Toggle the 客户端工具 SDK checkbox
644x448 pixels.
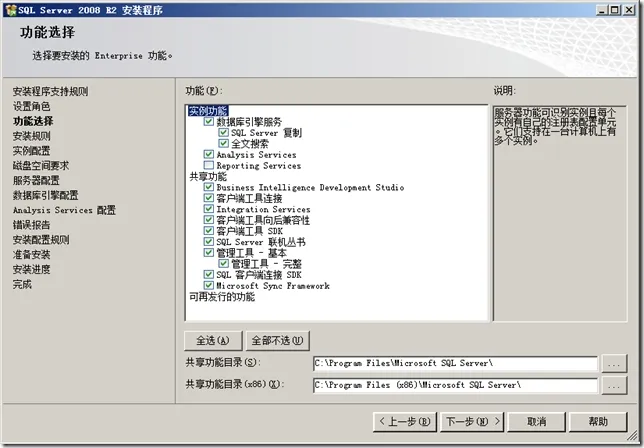click(x=209, y=230)
